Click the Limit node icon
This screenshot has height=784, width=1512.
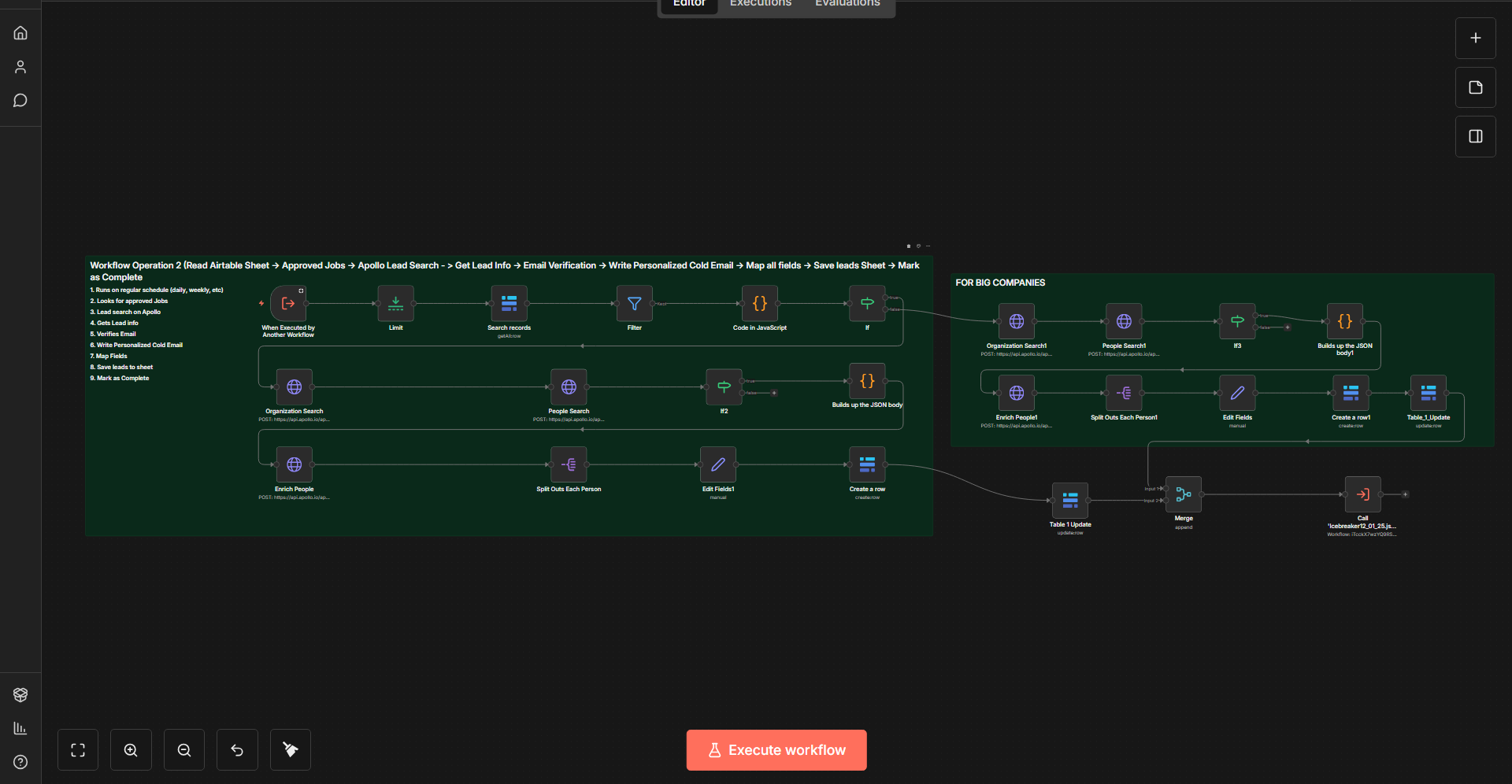[x=395, y=303]
